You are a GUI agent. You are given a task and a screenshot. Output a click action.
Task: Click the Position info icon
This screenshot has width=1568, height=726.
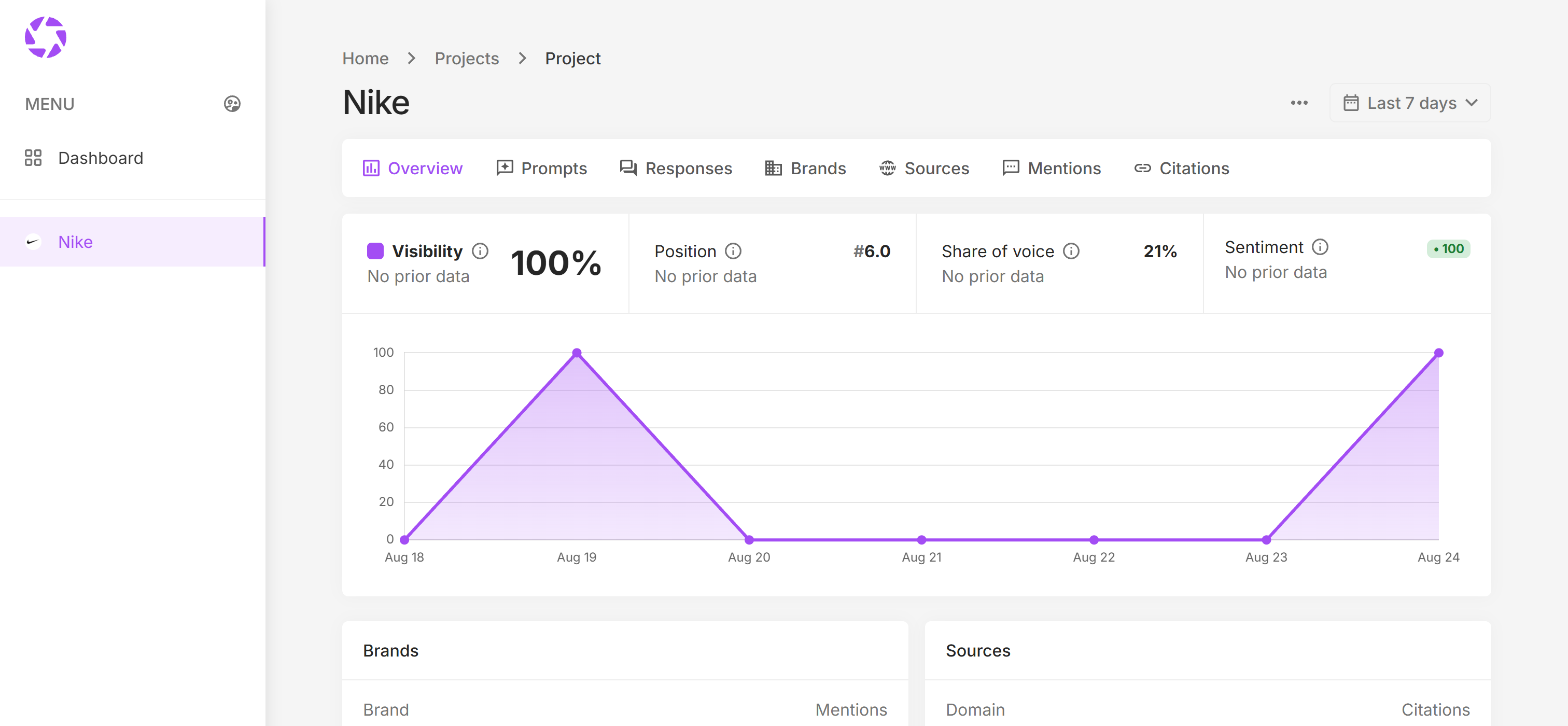coord(734,252)
